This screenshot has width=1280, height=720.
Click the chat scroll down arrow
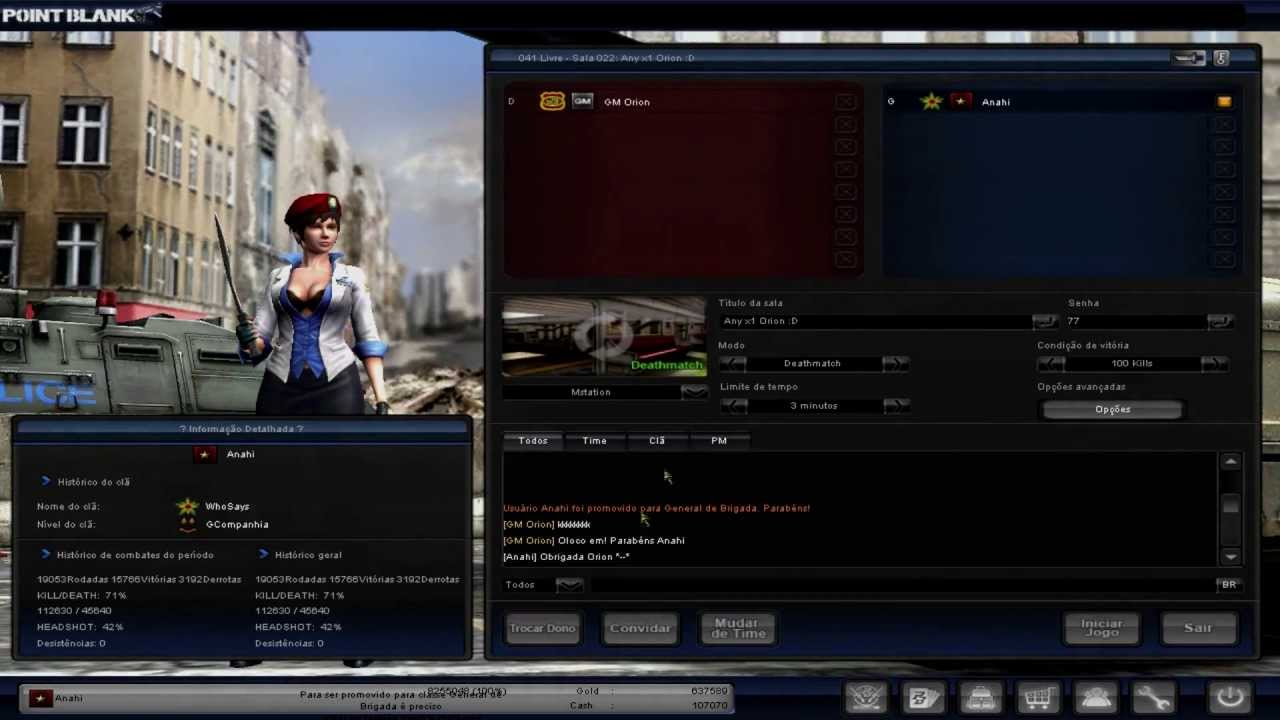point(1230,556)
